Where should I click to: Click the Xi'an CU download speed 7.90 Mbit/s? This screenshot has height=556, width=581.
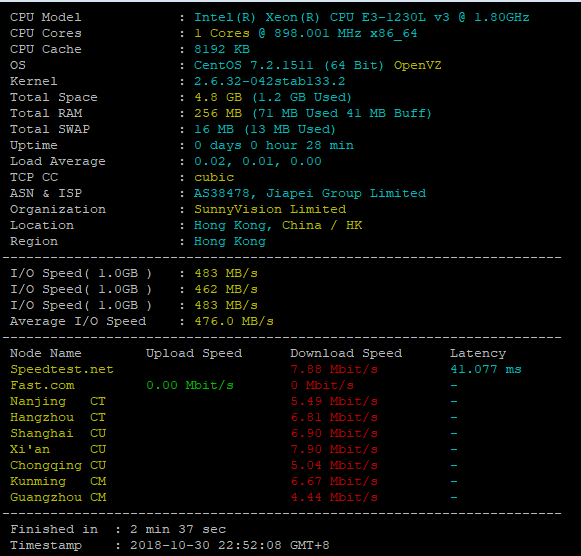coord(334,449)
